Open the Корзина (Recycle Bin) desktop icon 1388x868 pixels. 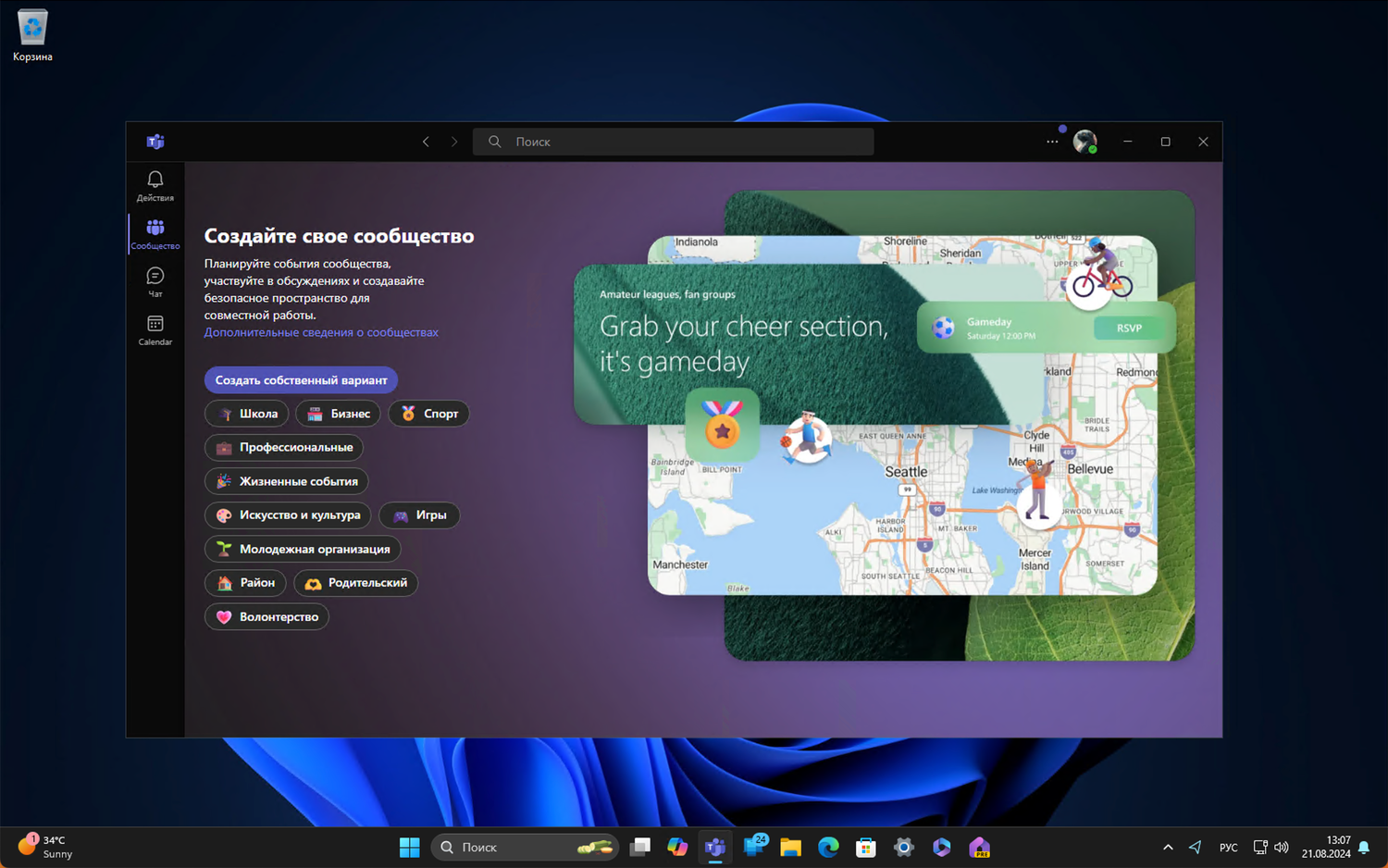[32, 36]
